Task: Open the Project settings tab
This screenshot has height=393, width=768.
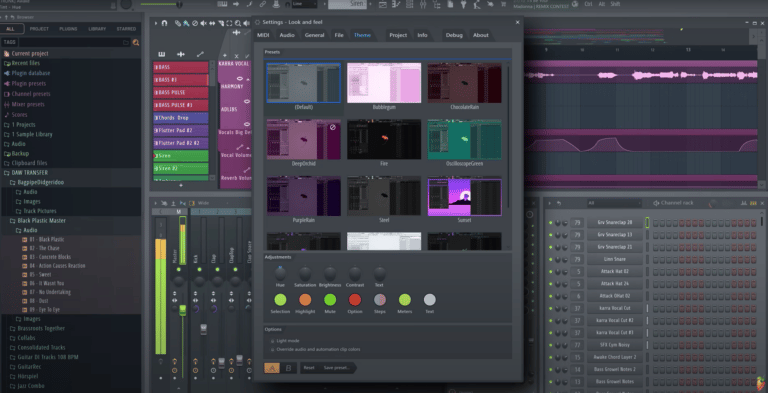Action: click(398, 35)
